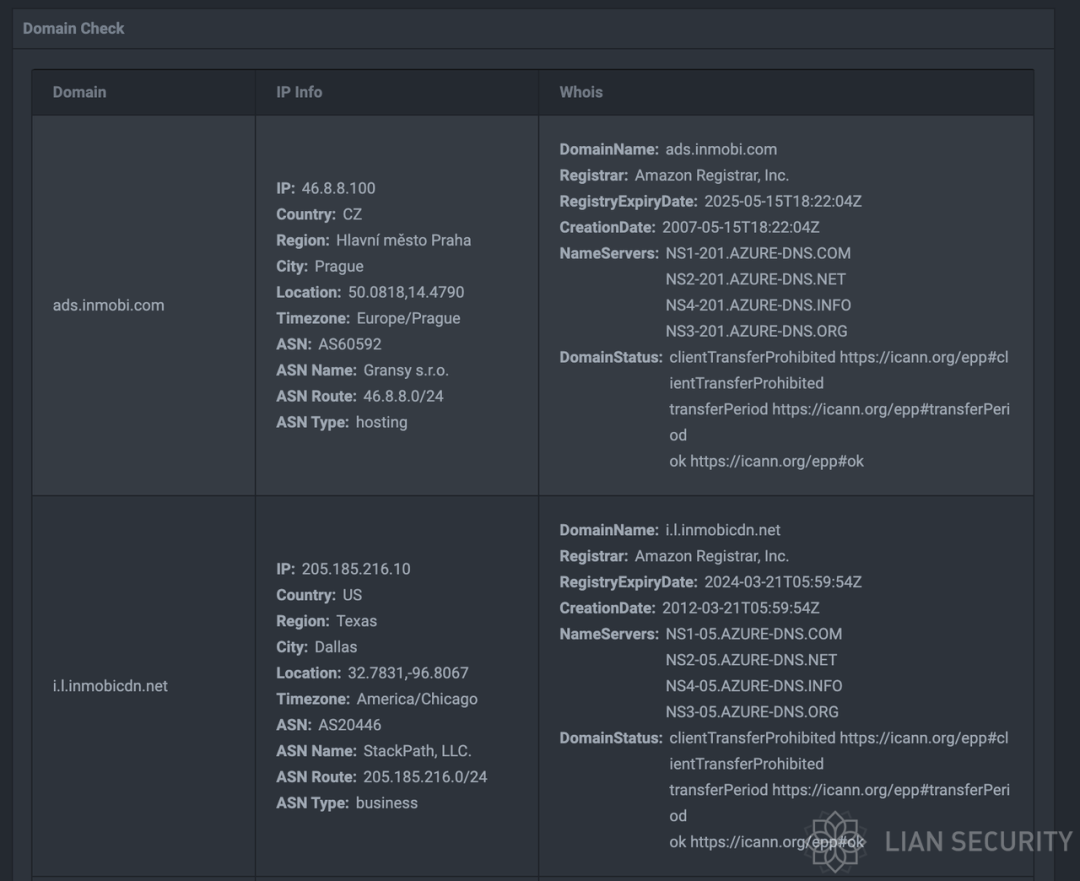Select the ASN Route 205.185.216.0/24
The image size is (1080, 881).
point(425,777)
